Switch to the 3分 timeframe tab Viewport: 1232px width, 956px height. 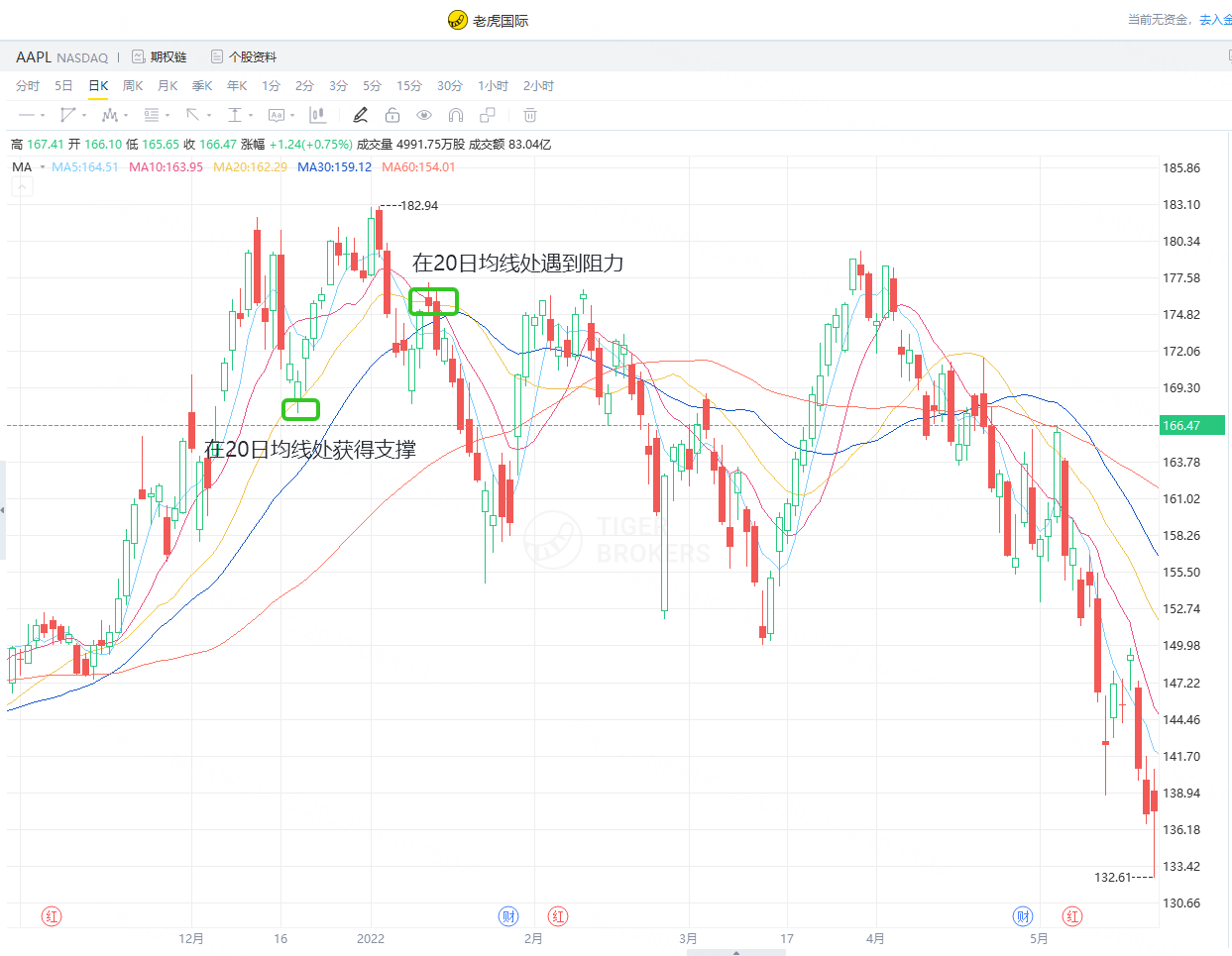tap(338, 86)
